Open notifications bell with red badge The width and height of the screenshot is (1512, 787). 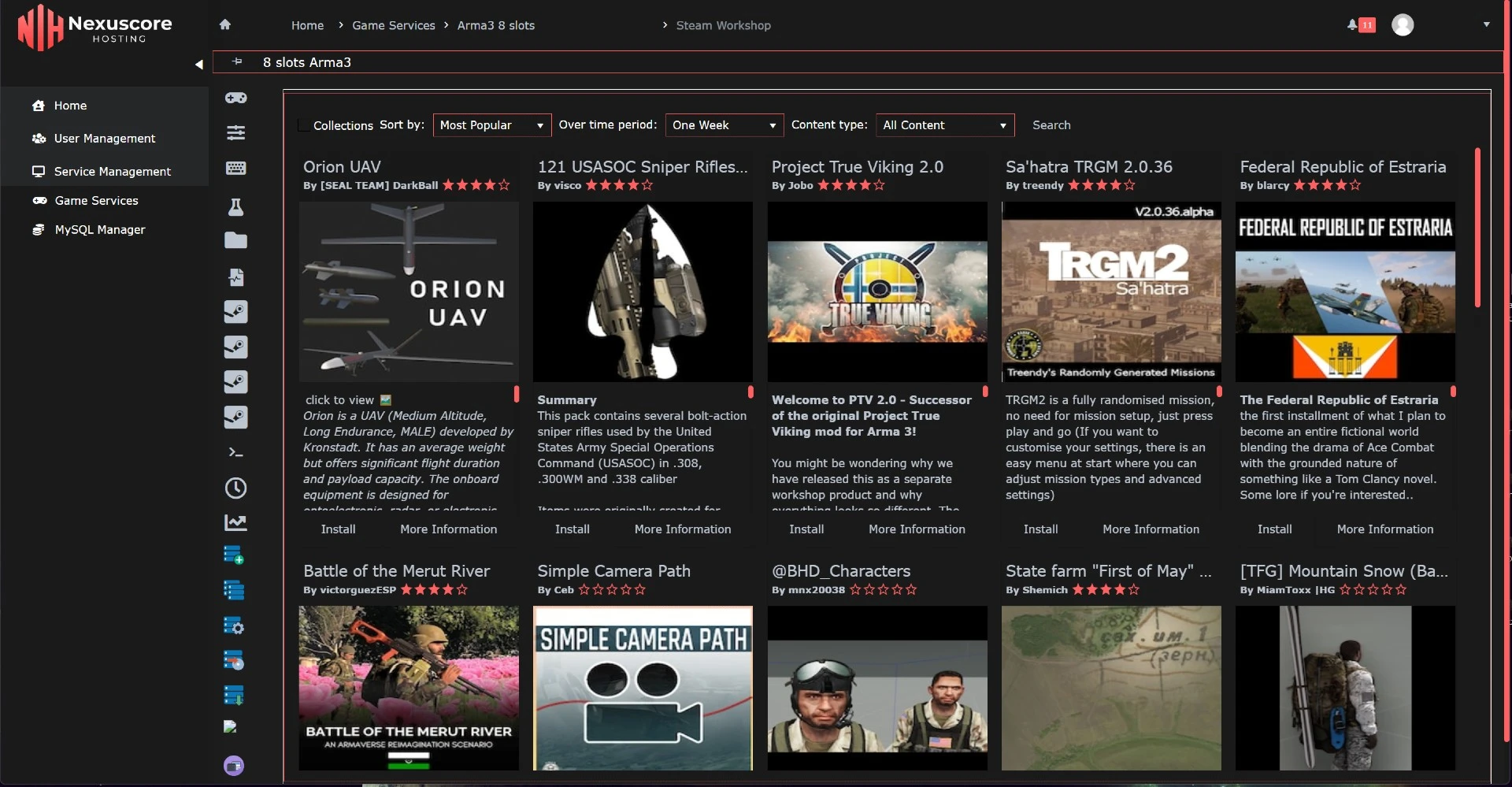point(1361,25)
